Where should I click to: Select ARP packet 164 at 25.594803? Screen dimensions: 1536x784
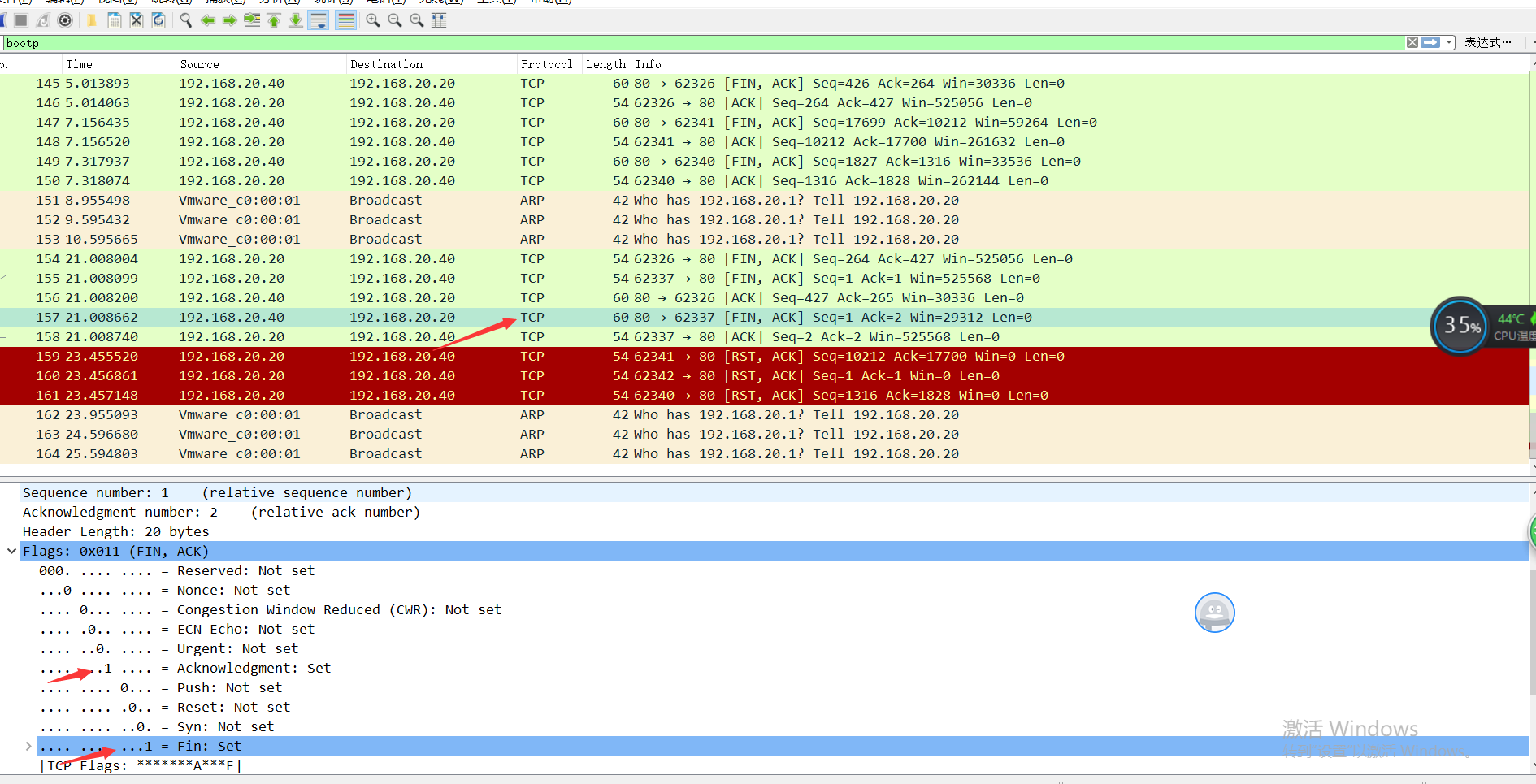pos(764,453)
